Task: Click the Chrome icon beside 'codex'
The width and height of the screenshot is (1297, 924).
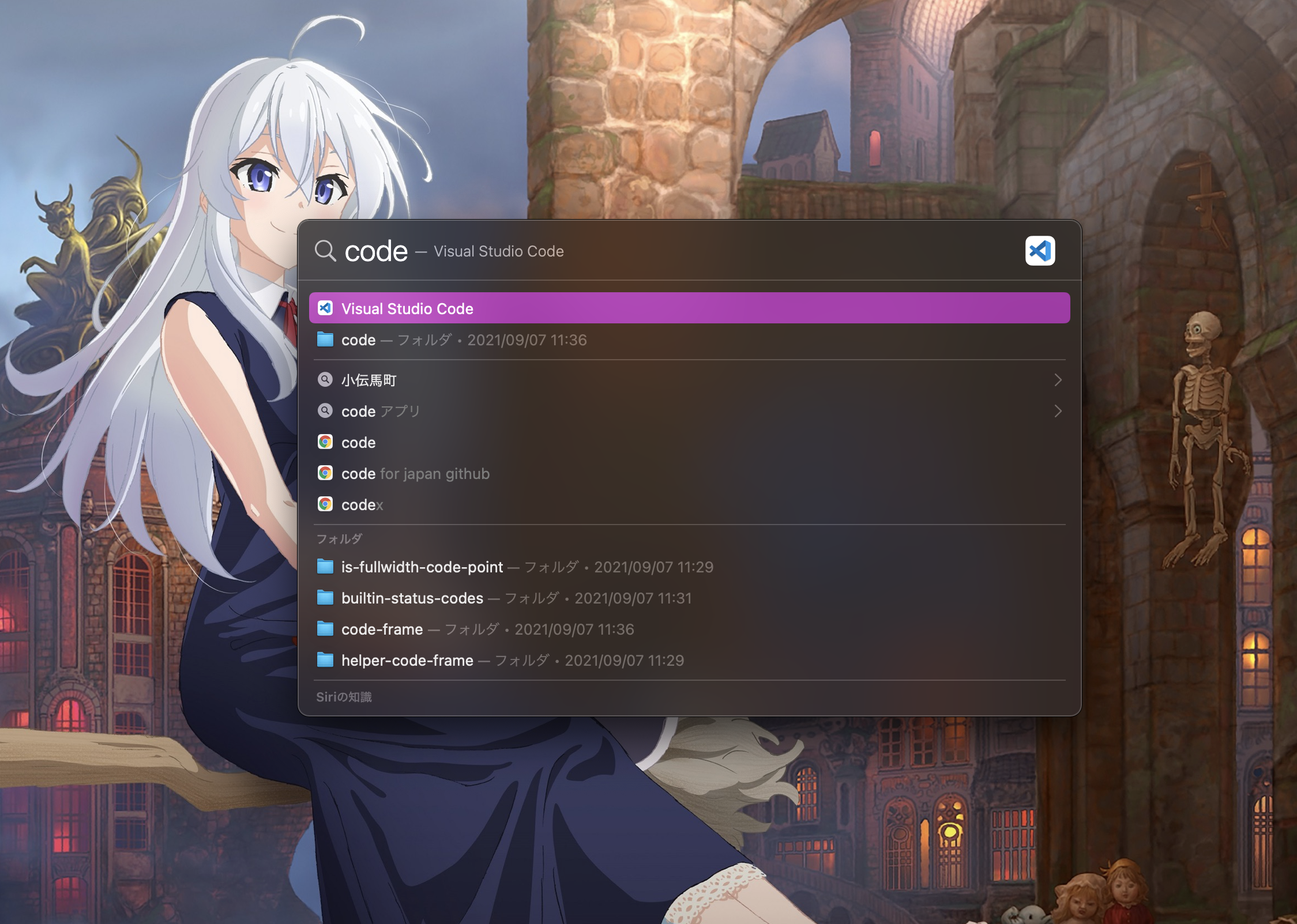Action: pyautogui.click(x=325, y=504)
